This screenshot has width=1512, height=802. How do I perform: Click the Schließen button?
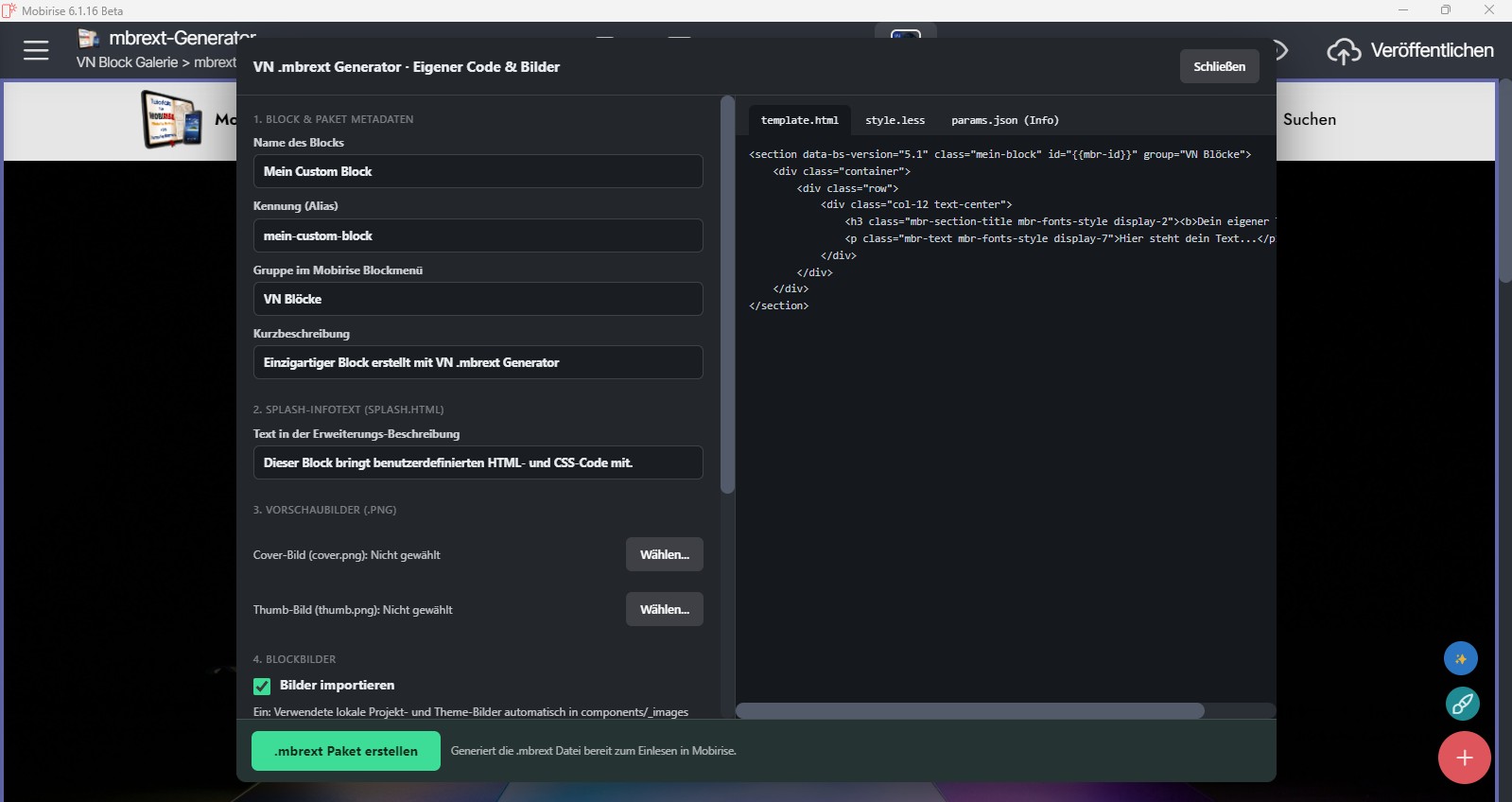(1220, 66)
